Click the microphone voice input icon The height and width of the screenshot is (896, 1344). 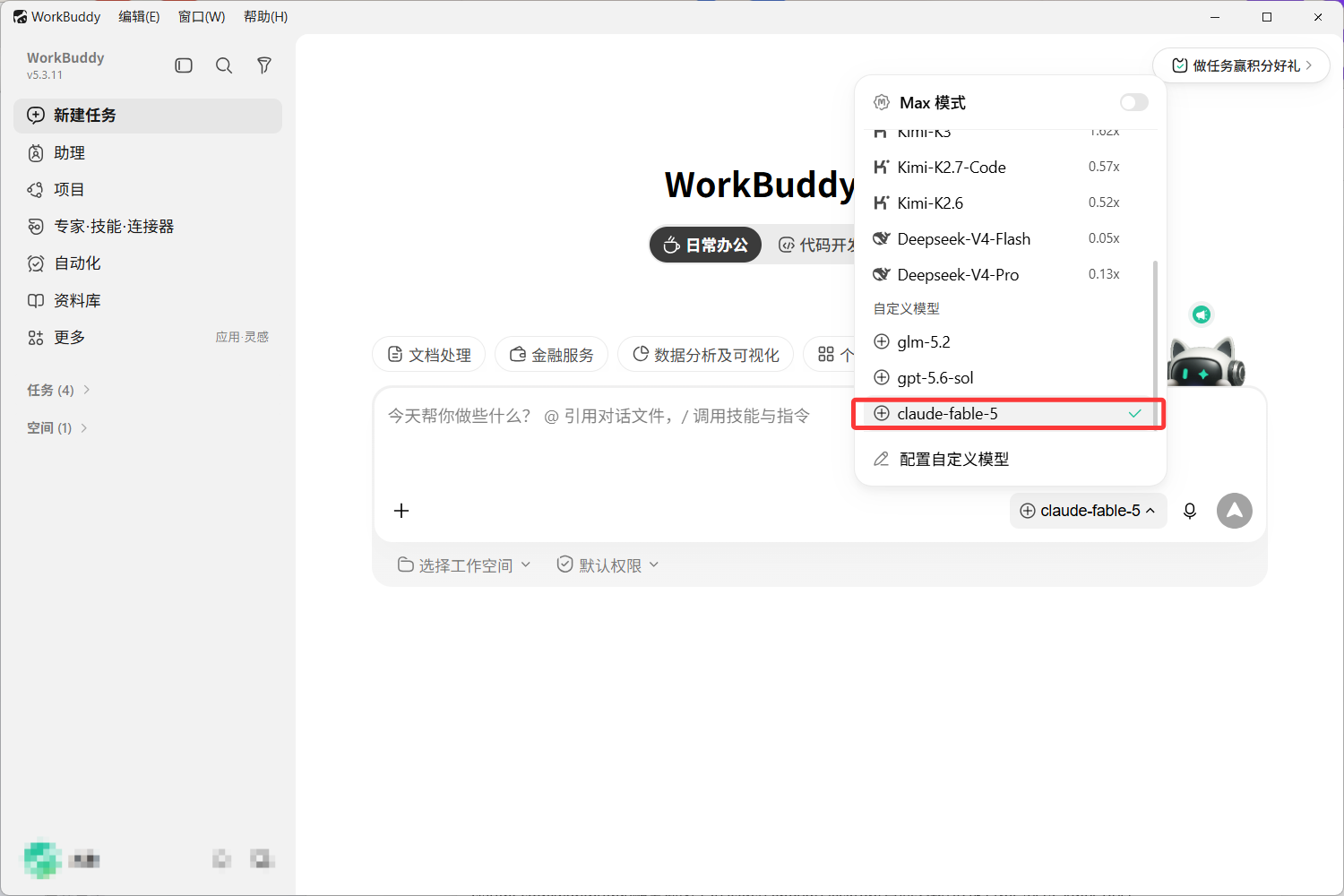click(x=1190, y=511)
